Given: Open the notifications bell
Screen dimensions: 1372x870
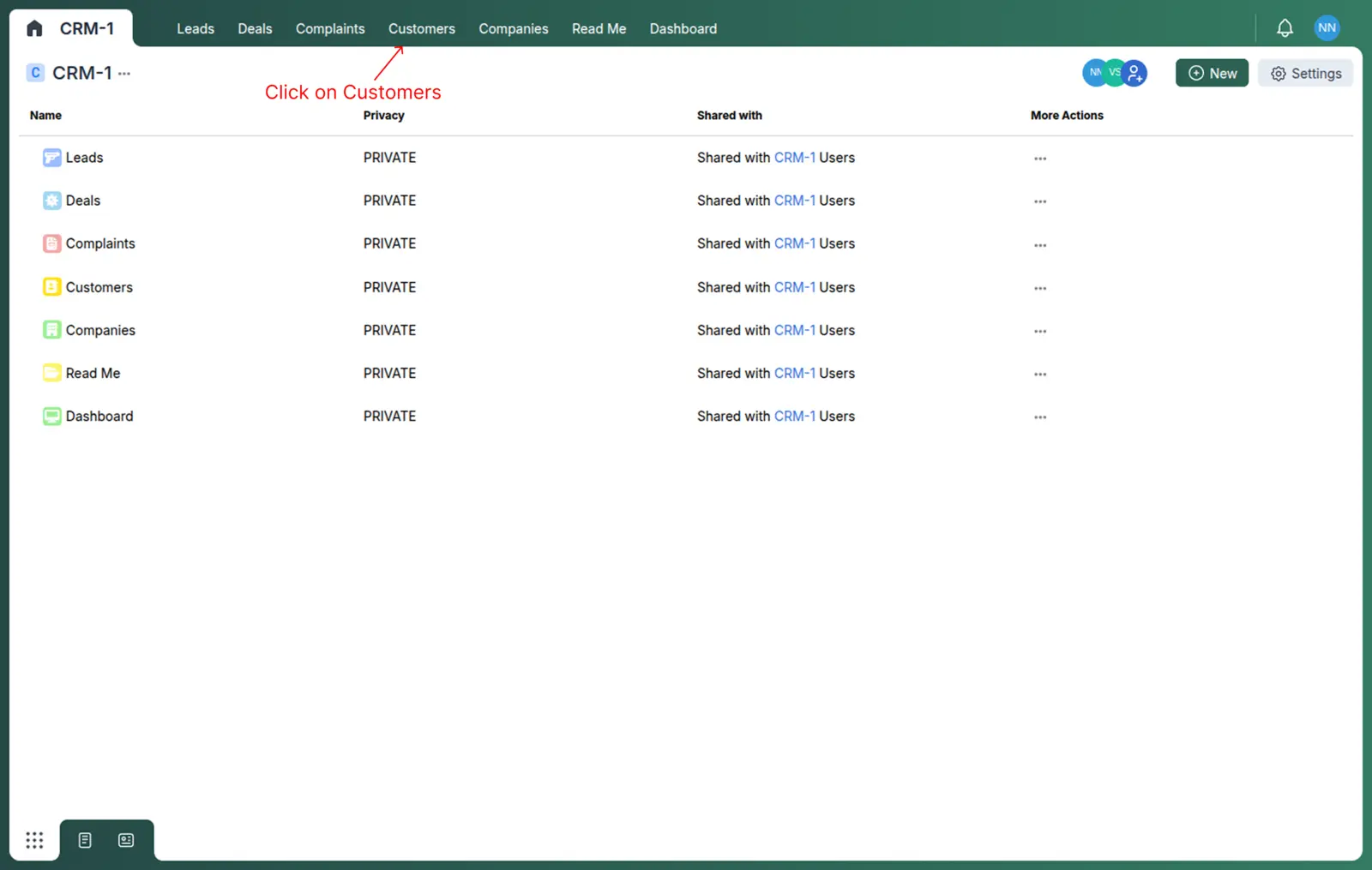Looking at the screenshot, I should tap(1284, 27).
